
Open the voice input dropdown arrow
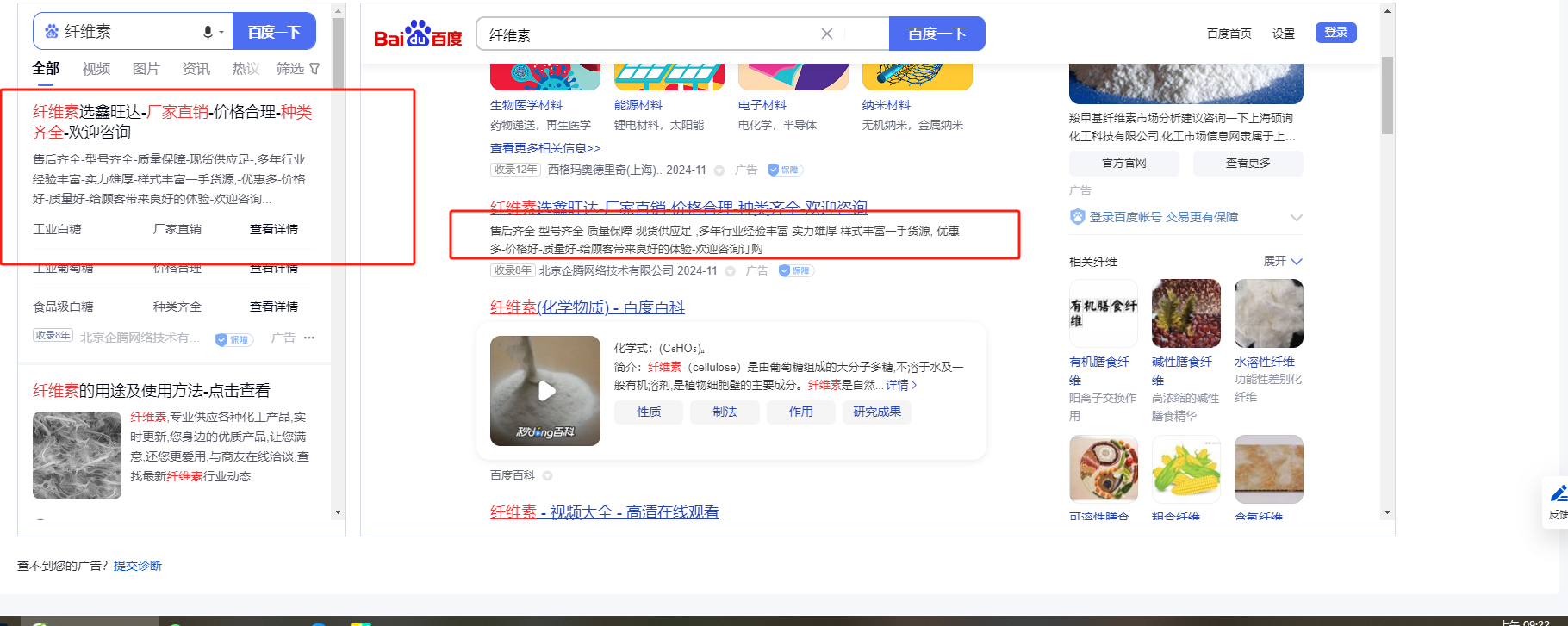pyautogui.click(x=221, y=33)
